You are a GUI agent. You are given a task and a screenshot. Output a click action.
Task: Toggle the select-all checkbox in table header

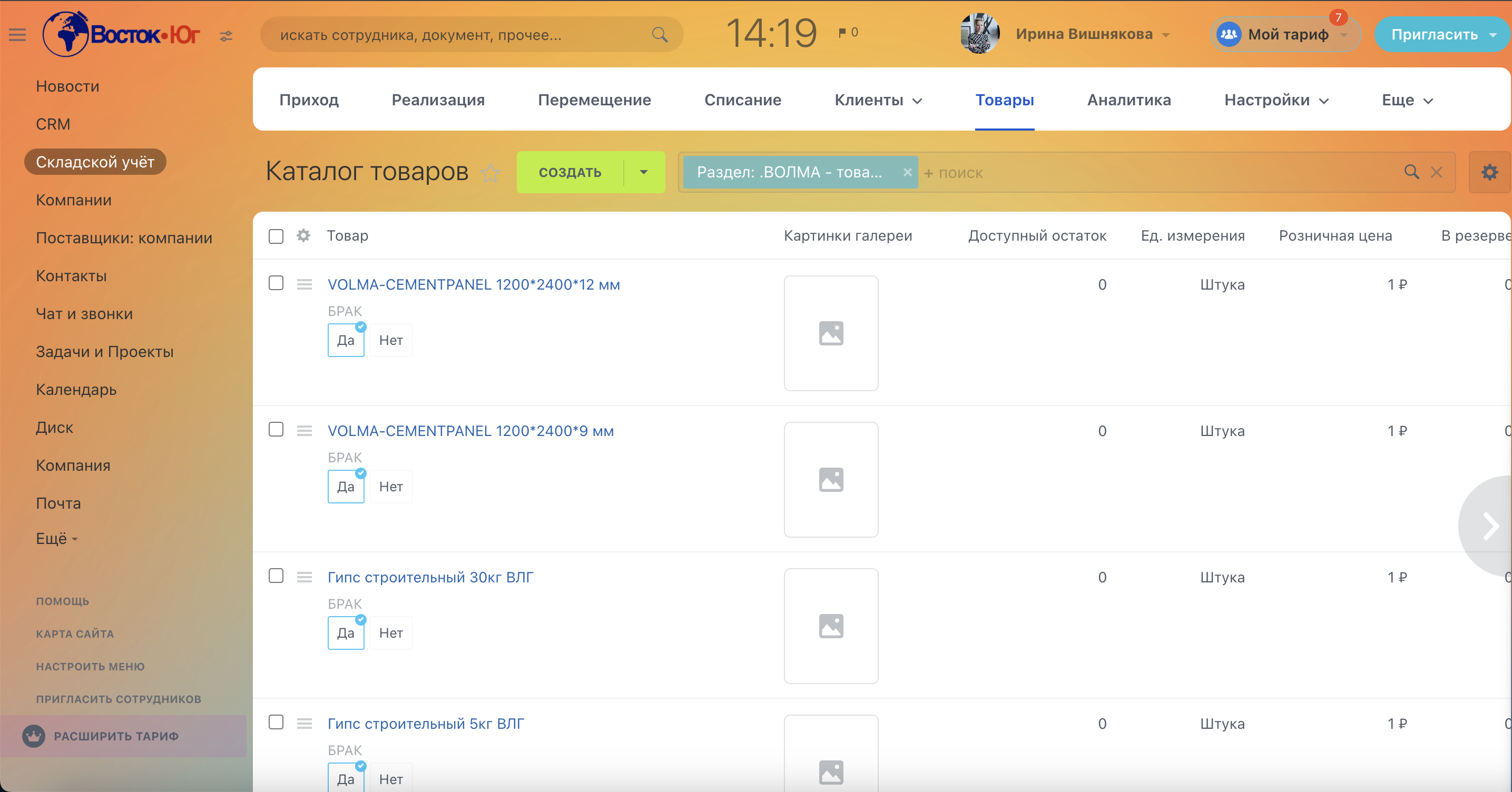(276, 236)
